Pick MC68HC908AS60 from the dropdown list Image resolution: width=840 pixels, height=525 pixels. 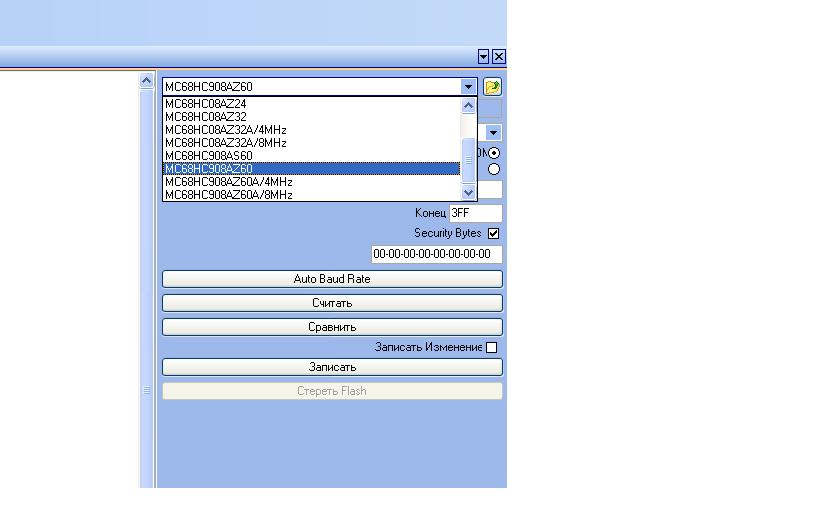[311, 155]
